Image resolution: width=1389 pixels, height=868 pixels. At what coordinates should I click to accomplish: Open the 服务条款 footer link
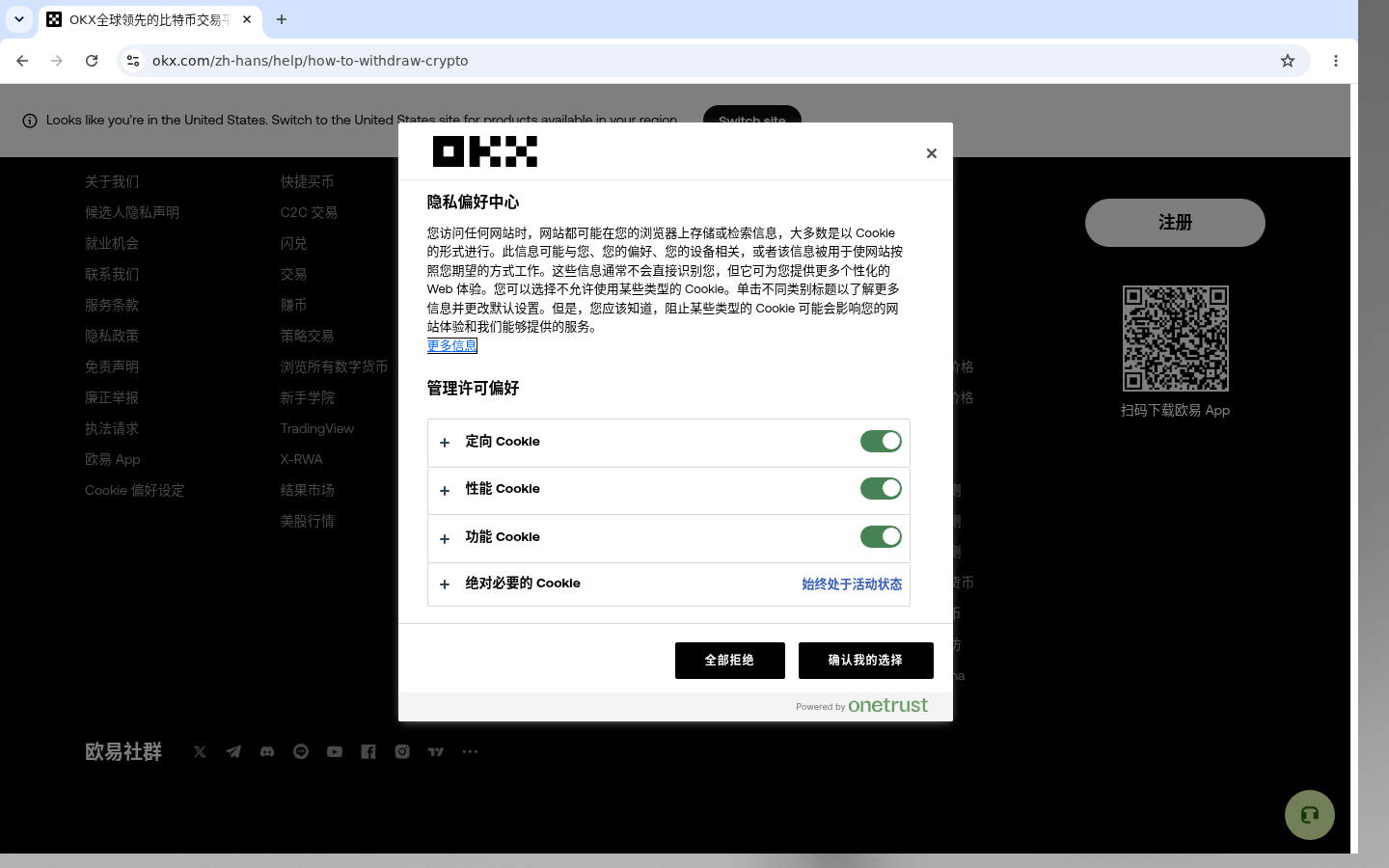112,305
